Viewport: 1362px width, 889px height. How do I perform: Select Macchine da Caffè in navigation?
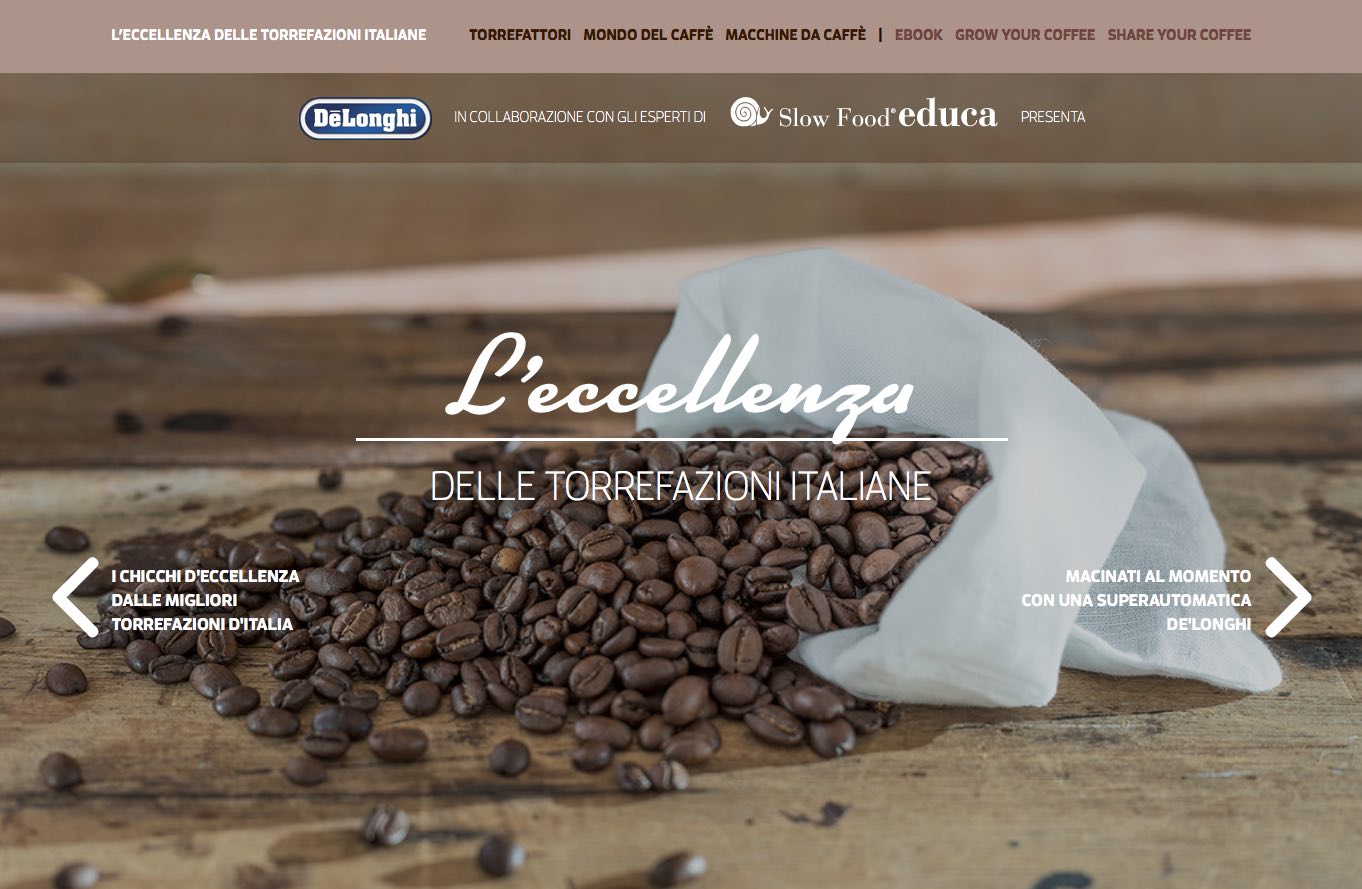pos(796,35)
